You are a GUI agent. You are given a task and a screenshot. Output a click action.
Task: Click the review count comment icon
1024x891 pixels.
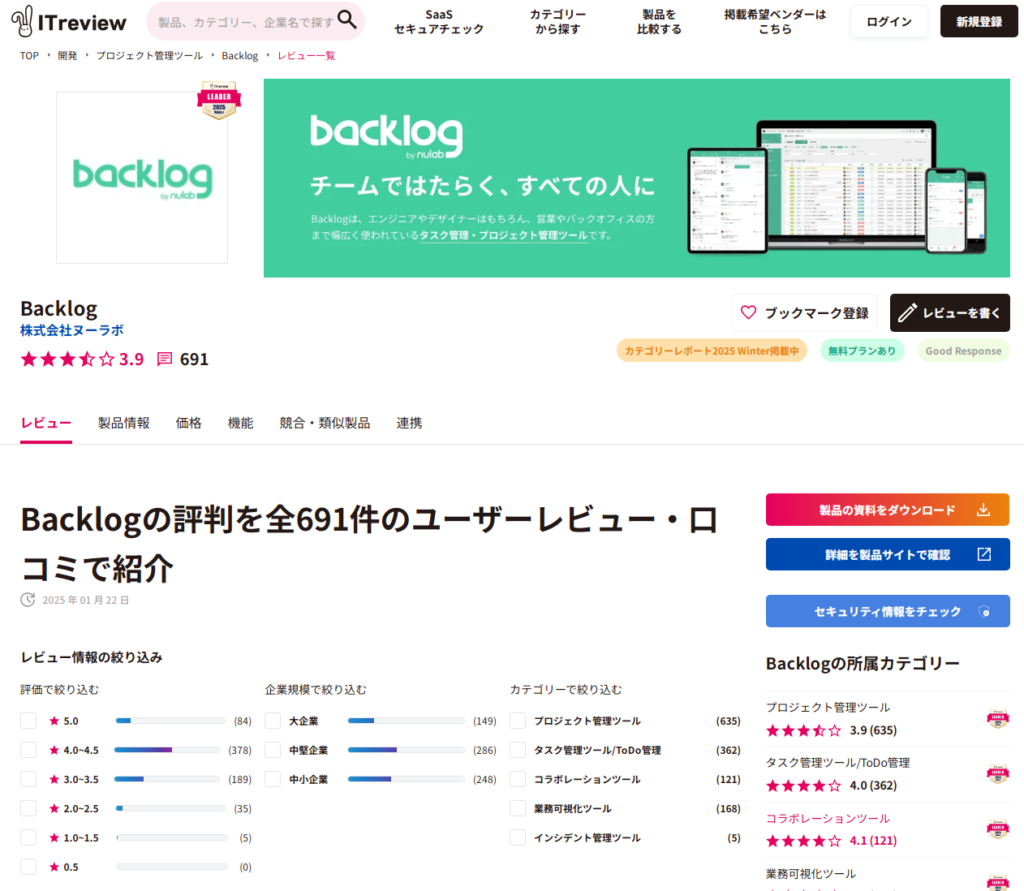click(165, 359)
